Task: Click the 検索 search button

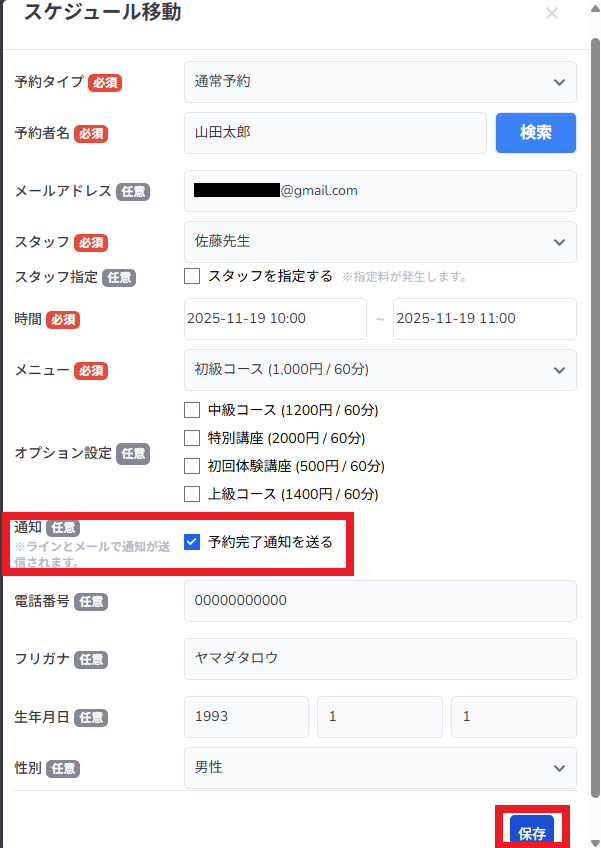Action: click(x=535, y=132)
